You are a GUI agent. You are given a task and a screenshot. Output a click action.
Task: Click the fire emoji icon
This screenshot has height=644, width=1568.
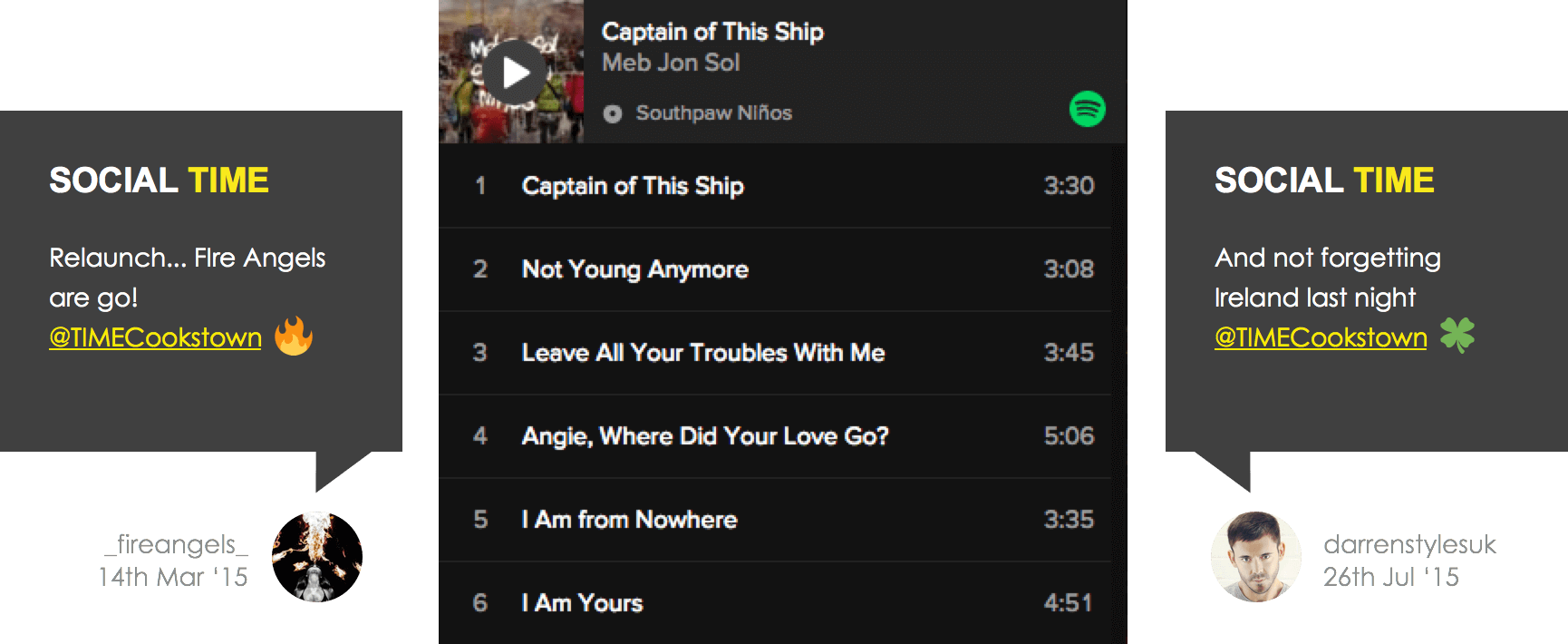pyautogui.click(x=294, y=337)
